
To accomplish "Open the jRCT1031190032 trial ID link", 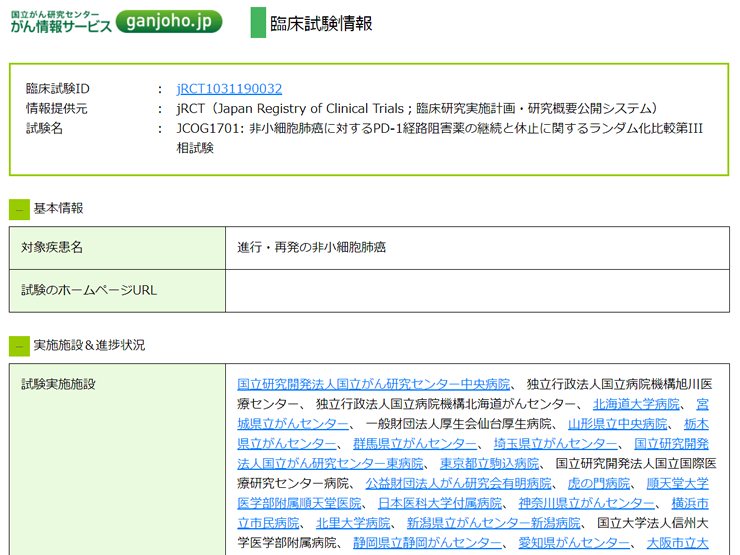I will point(229,89).
